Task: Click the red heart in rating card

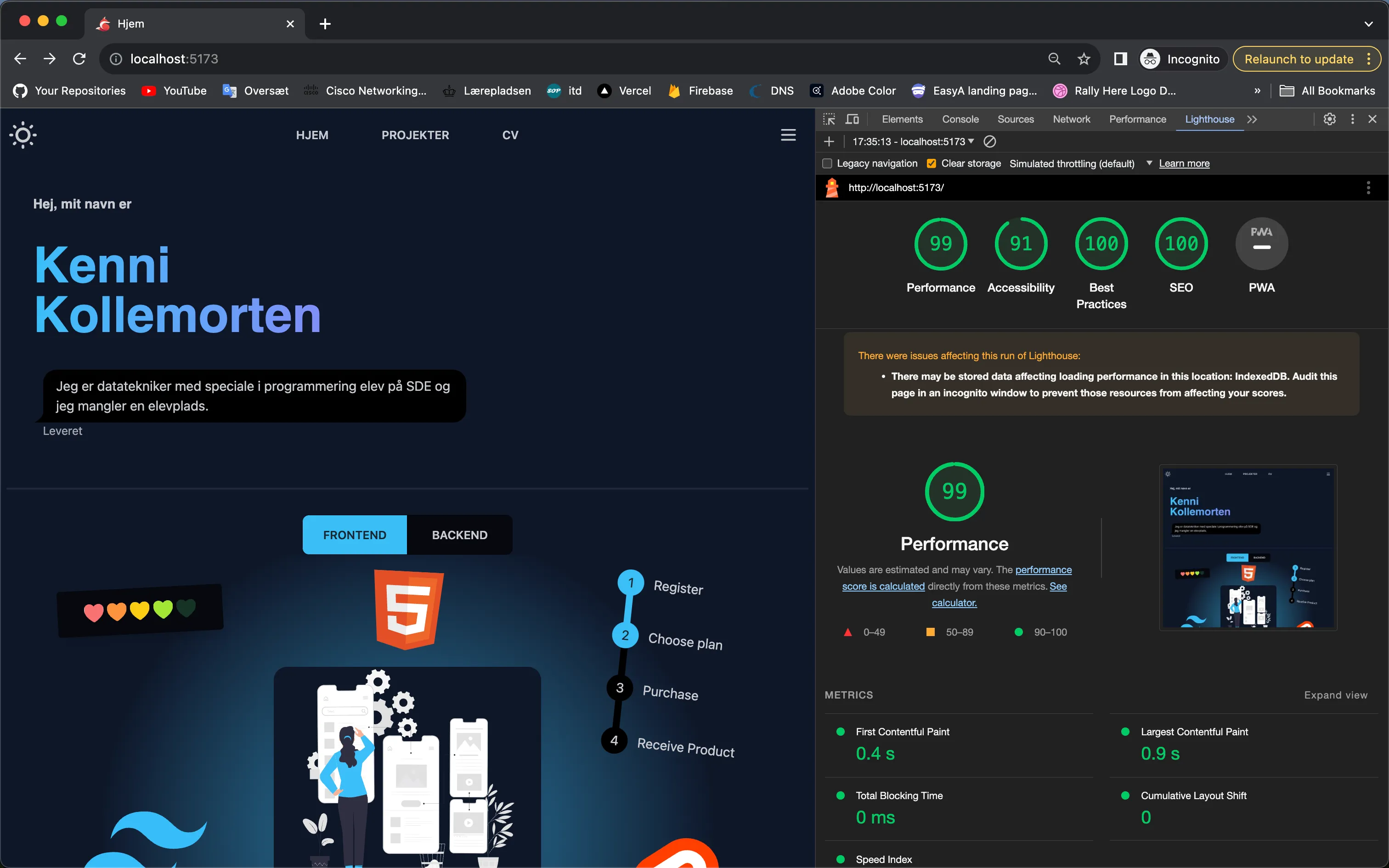Action: coord(94,613)
